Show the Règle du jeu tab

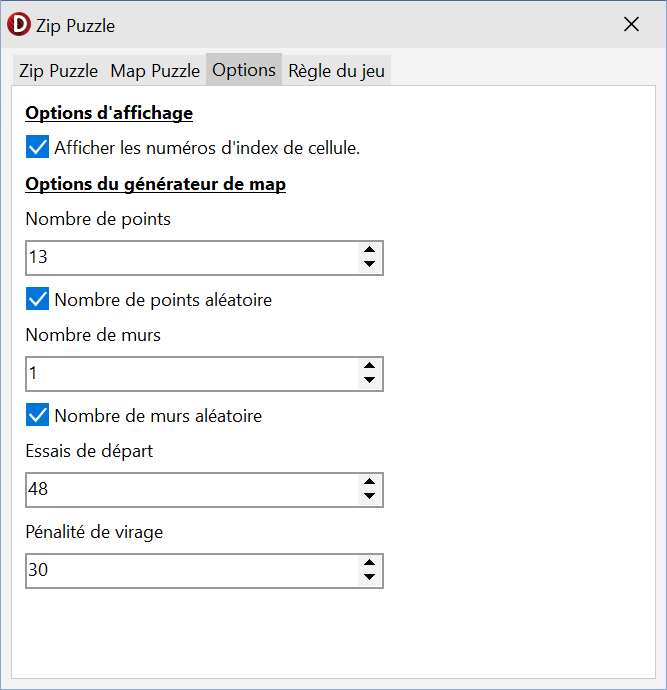pyautogui.click(x=336, y=71)
